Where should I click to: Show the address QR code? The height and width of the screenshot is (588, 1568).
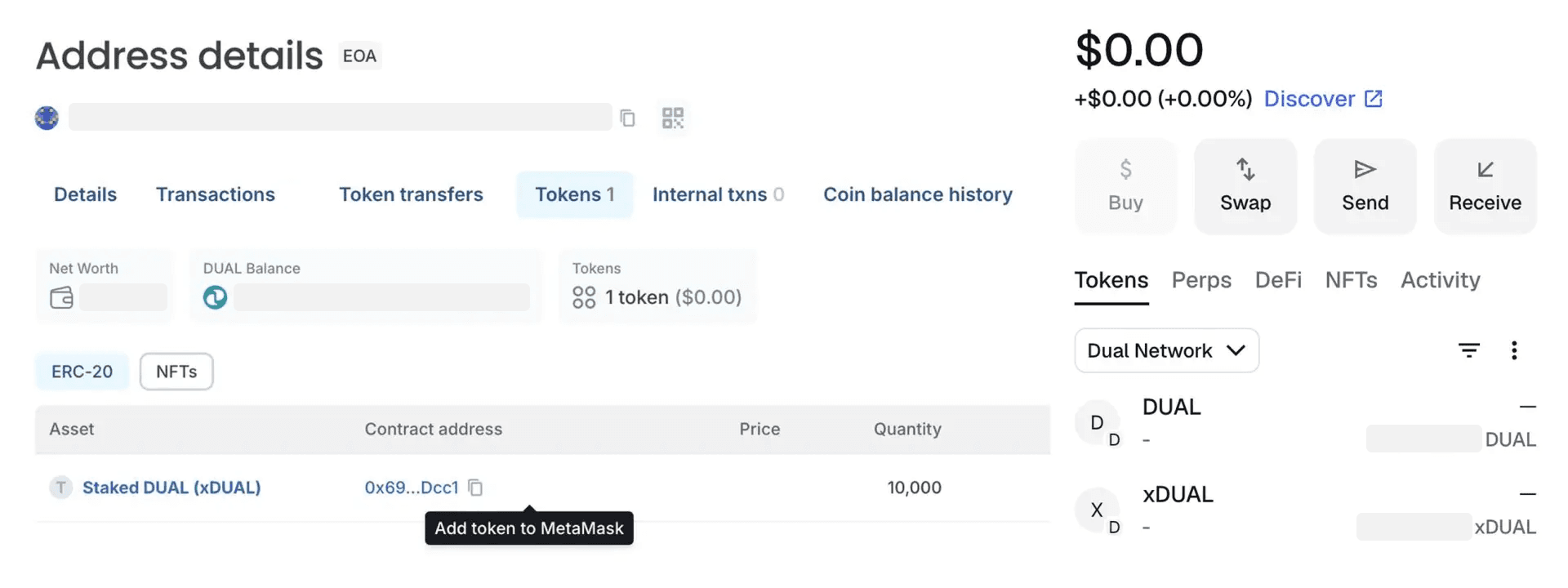point(673,118)
